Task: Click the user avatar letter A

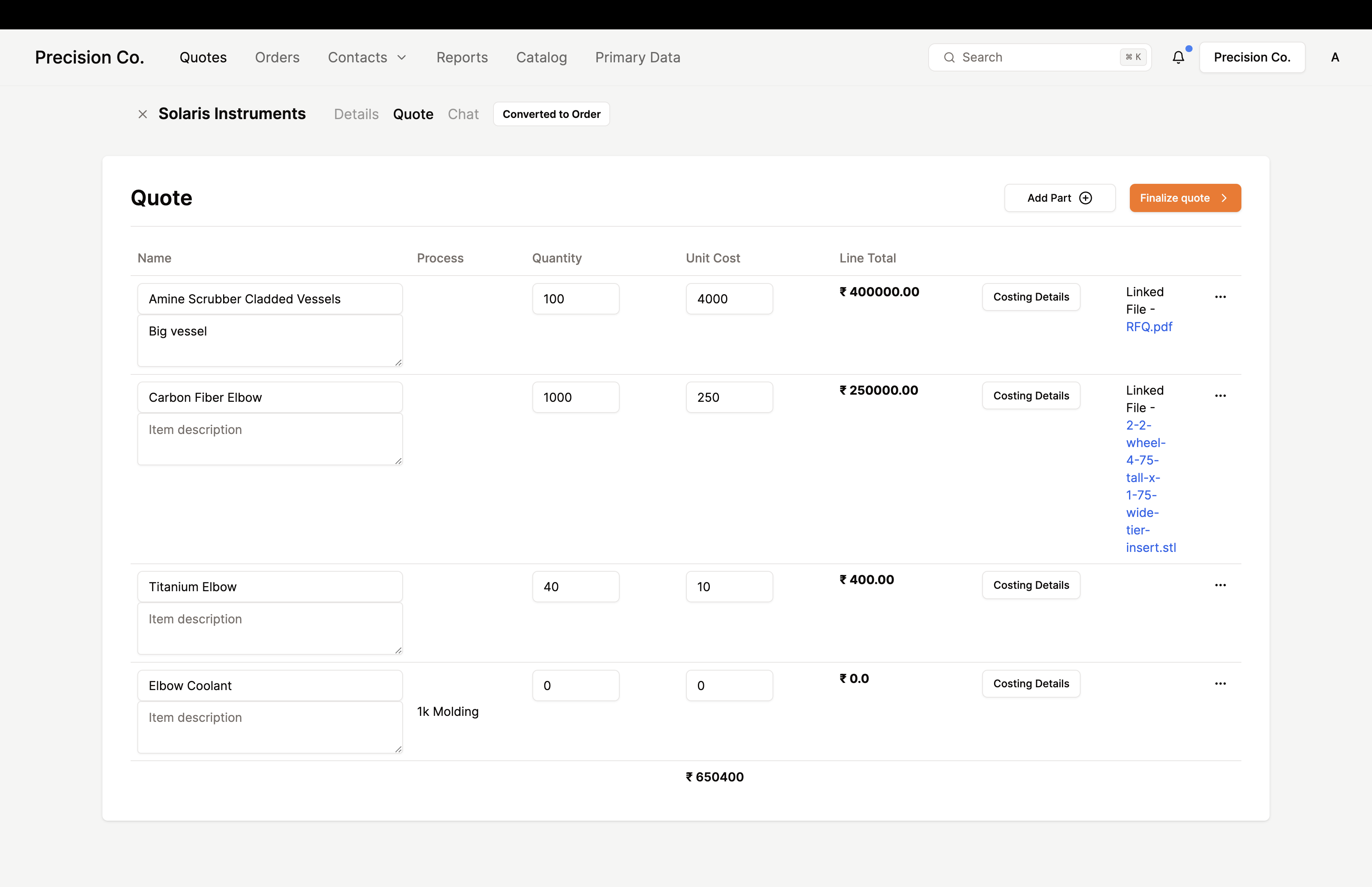Action: [x=1335, y=58]
